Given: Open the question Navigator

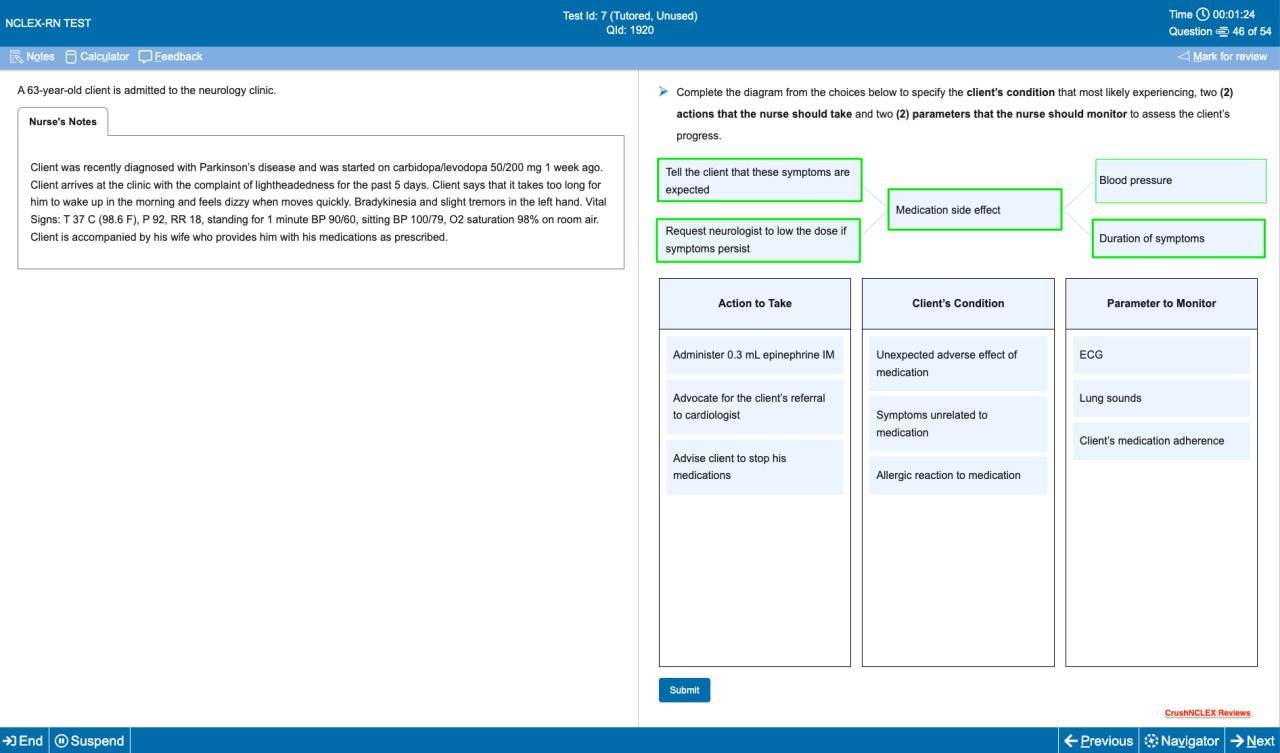Looking at the screenshot, I should click(x=1181, y=741).
